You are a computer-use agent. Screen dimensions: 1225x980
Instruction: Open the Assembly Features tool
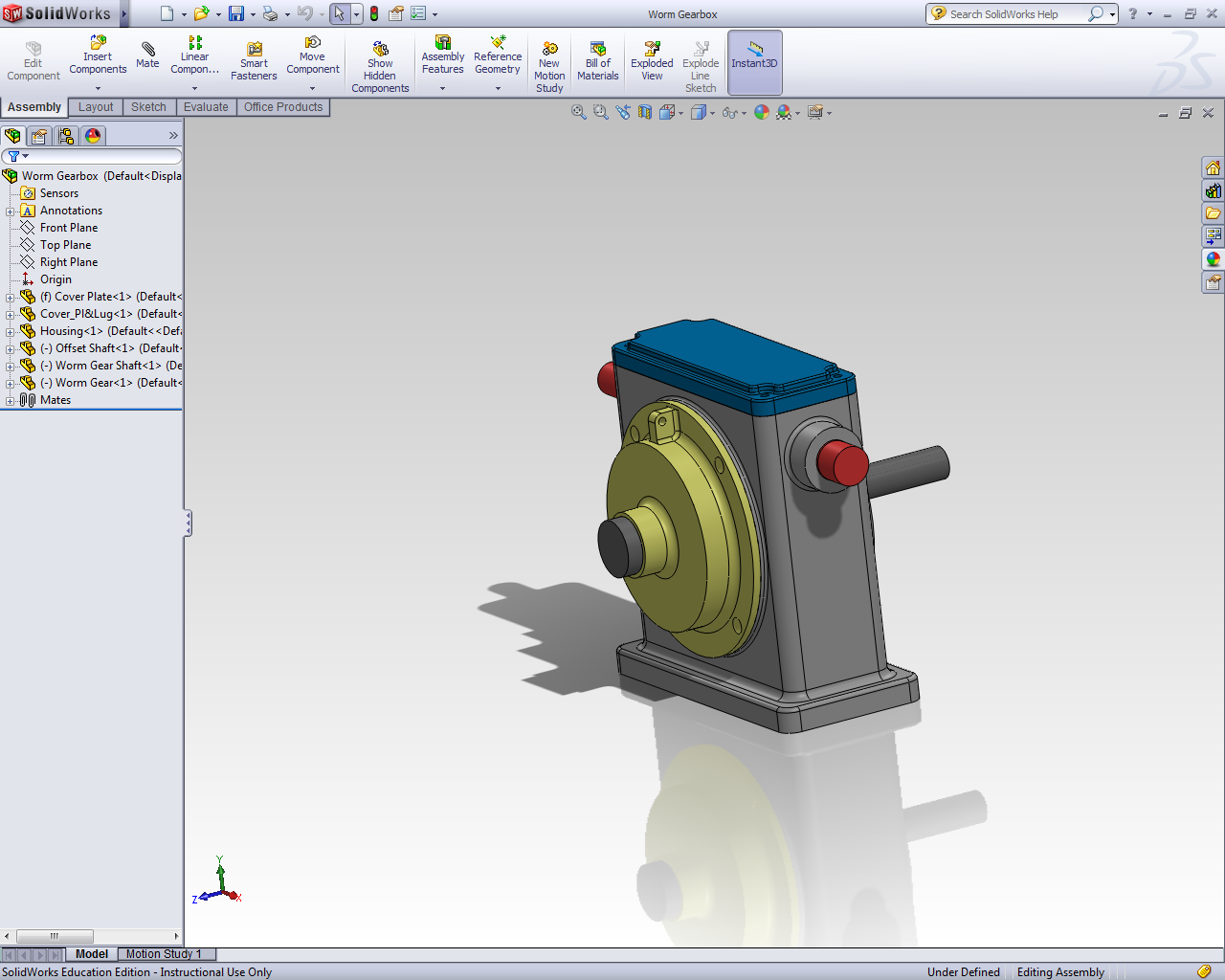[442, 56]
